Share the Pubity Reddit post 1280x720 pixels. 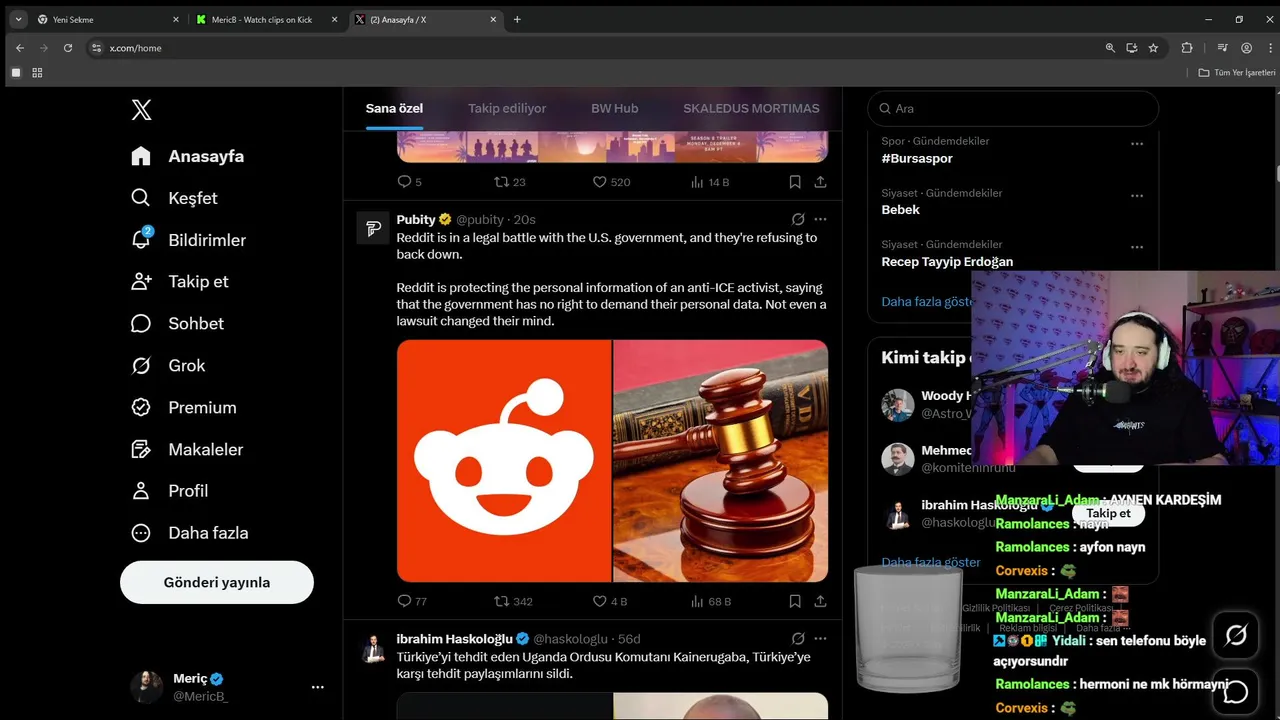820,601
